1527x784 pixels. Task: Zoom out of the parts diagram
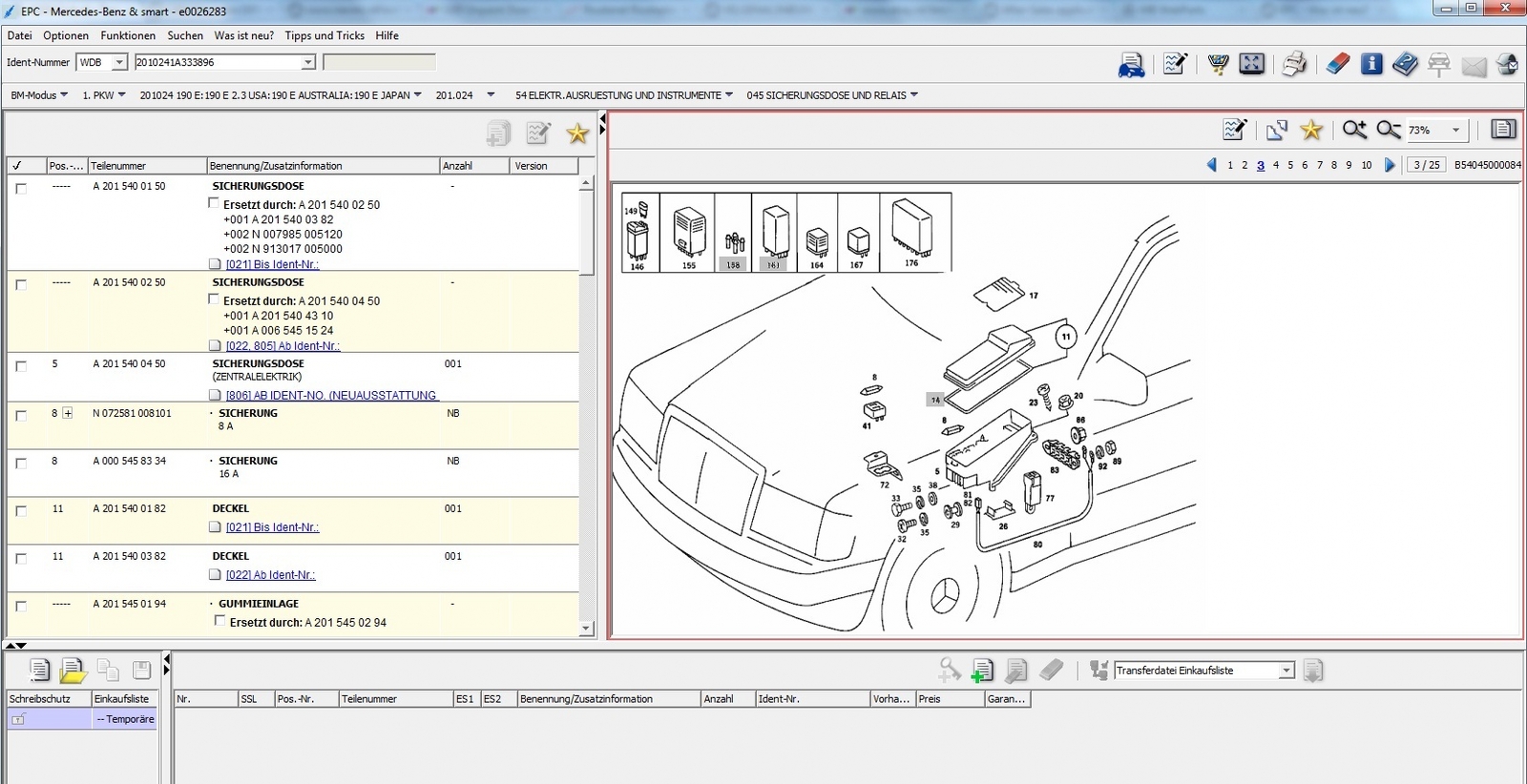[x=1389, y=129]
